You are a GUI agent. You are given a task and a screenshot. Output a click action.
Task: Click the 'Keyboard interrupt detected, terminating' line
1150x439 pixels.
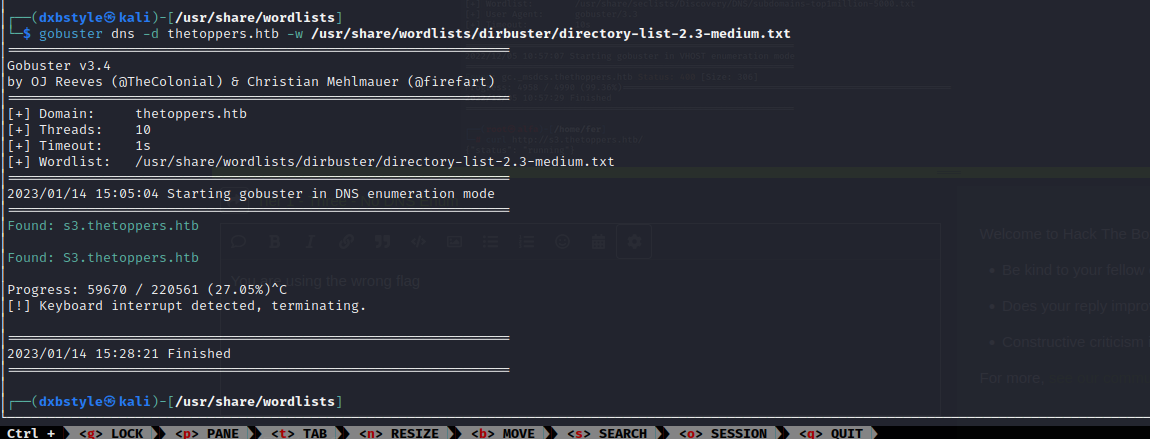pos(186,306)
